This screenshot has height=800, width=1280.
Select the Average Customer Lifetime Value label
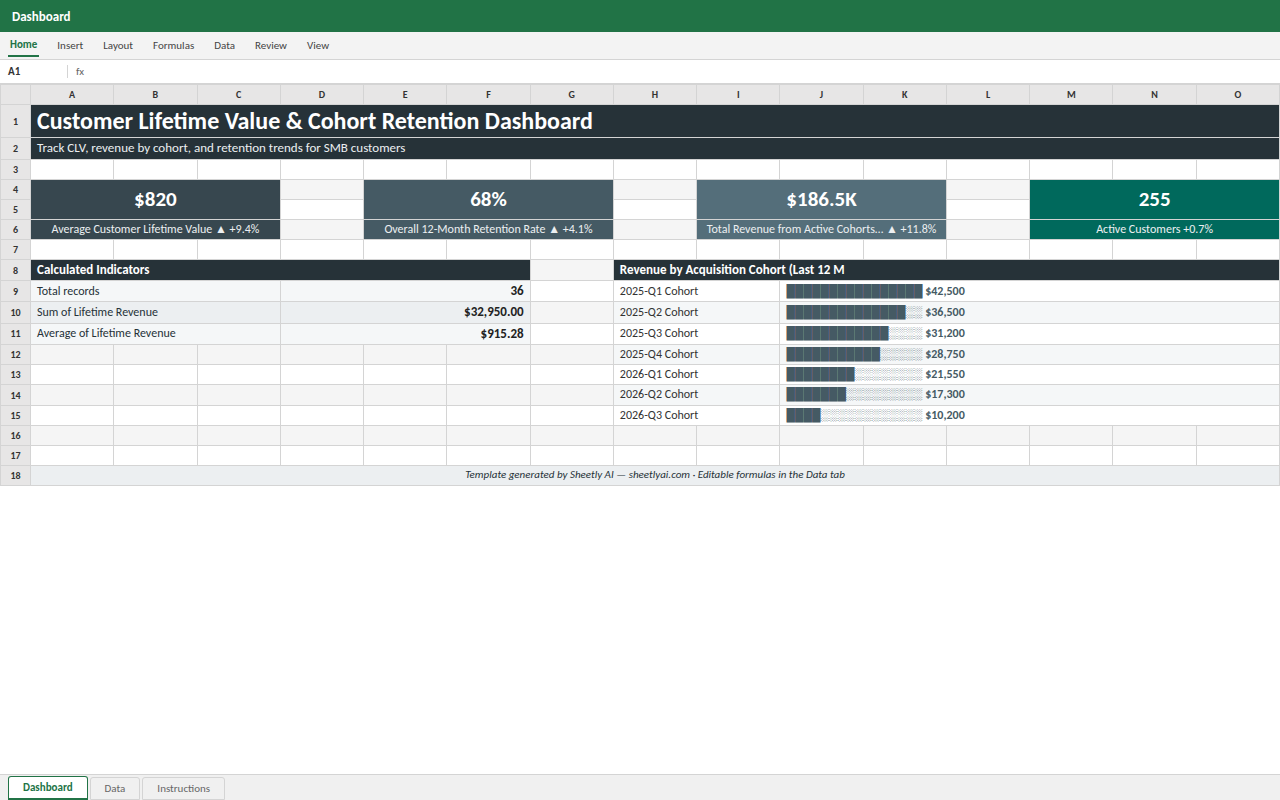(155, 229)
